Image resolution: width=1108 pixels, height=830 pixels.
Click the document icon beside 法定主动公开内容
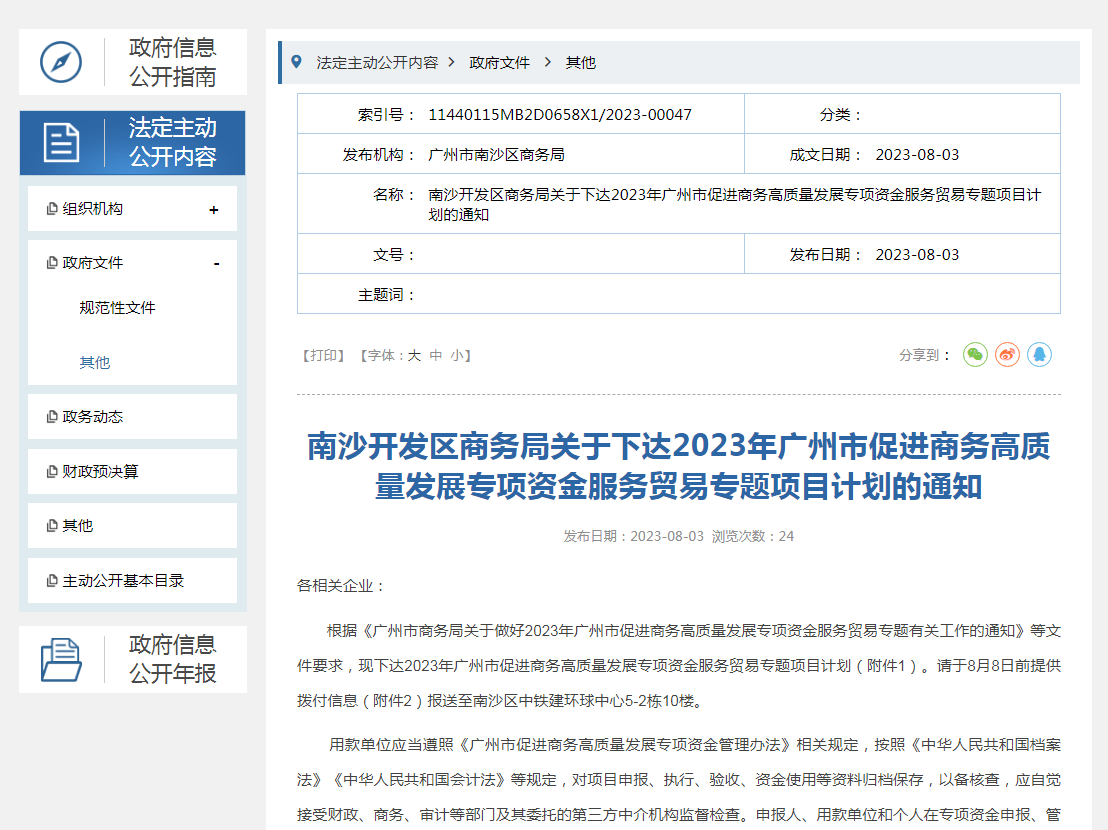pos(61,143)
